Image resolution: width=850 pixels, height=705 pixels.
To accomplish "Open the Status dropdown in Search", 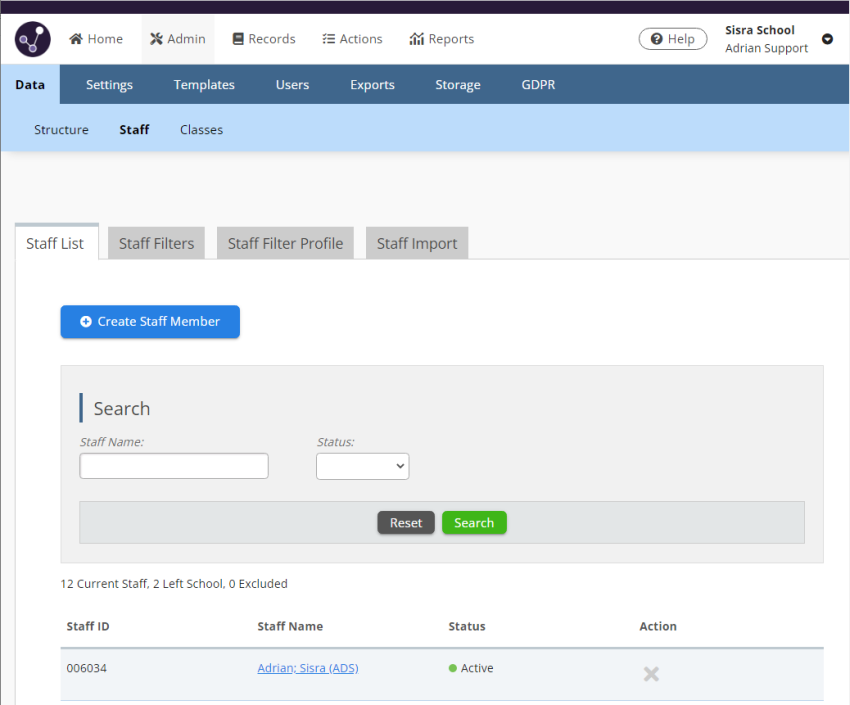I will coord(362,466).
